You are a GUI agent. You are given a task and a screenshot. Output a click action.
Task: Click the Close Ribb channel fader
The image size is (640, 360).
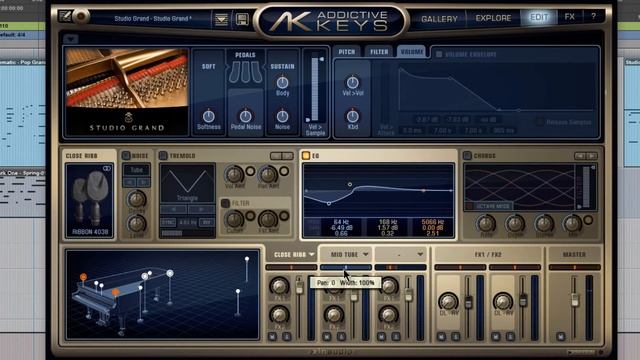point(300,288)
